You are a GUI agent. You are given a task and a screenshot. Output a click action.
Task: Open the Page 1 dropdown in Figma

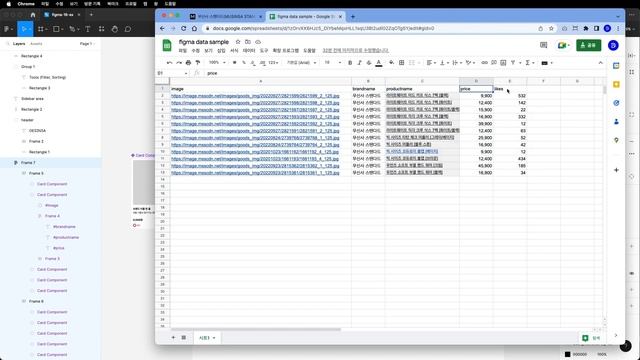[x=86, y=44]
